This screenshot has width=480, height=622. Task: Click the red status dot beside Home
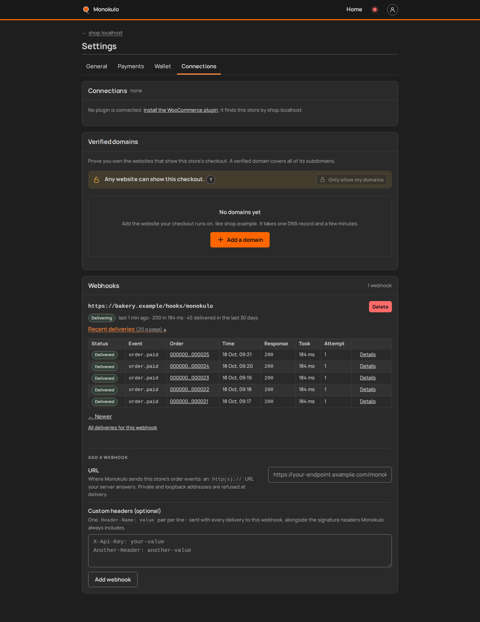(374, 10)
